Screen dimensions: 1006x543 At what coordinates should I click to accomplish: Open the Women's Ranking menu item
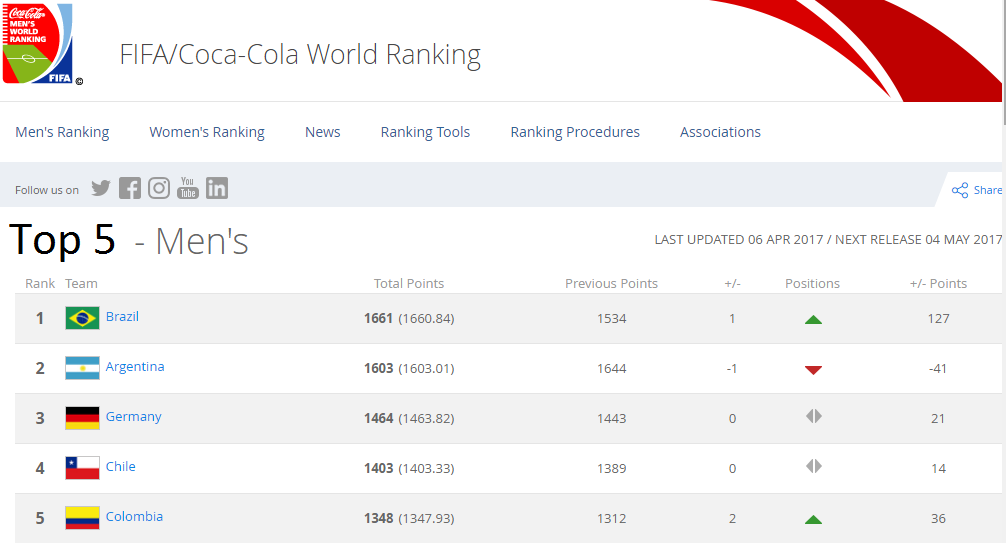click(207, 132)
